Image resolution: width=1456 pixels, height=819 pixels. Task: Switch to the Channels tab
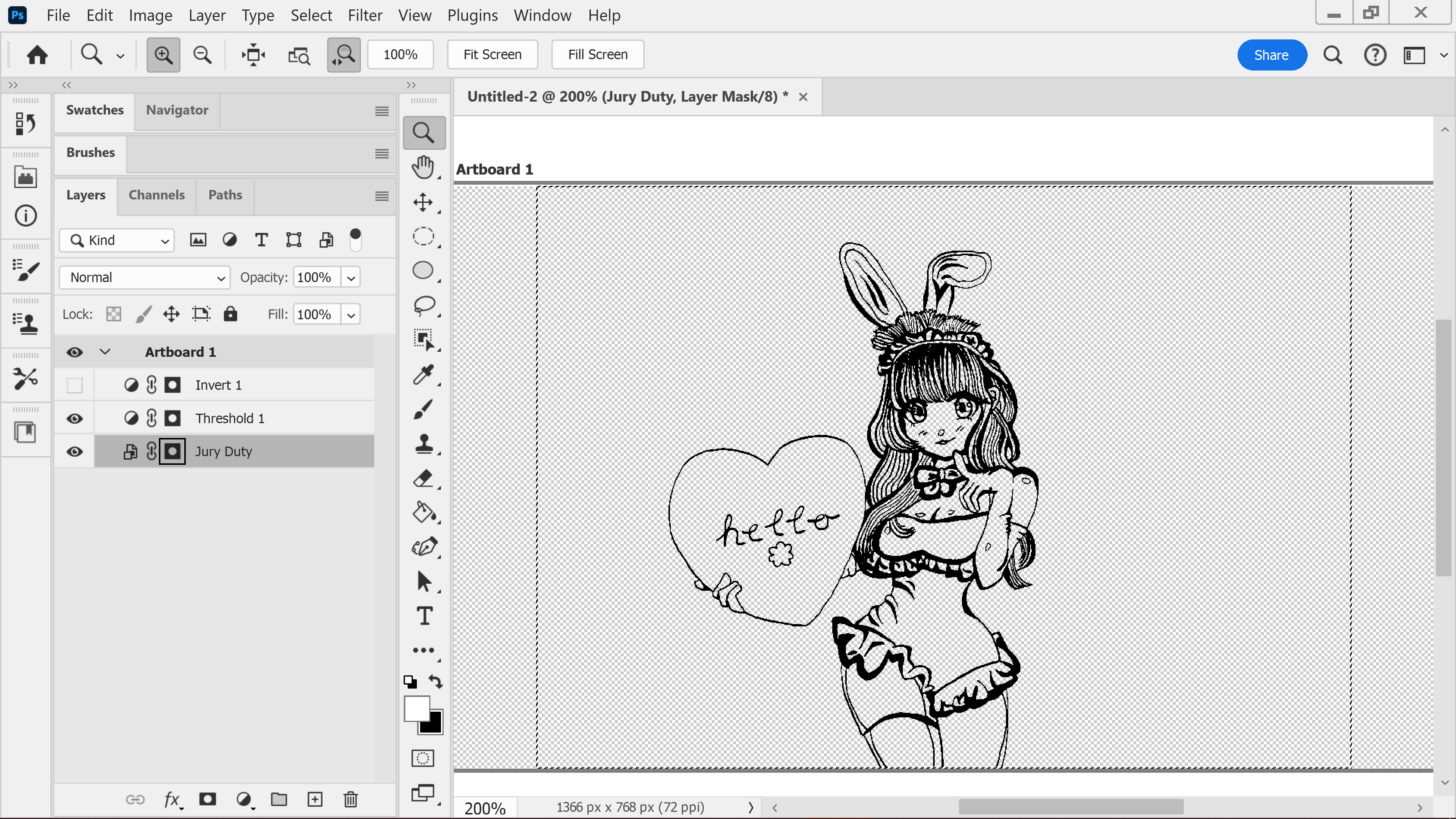156,195
